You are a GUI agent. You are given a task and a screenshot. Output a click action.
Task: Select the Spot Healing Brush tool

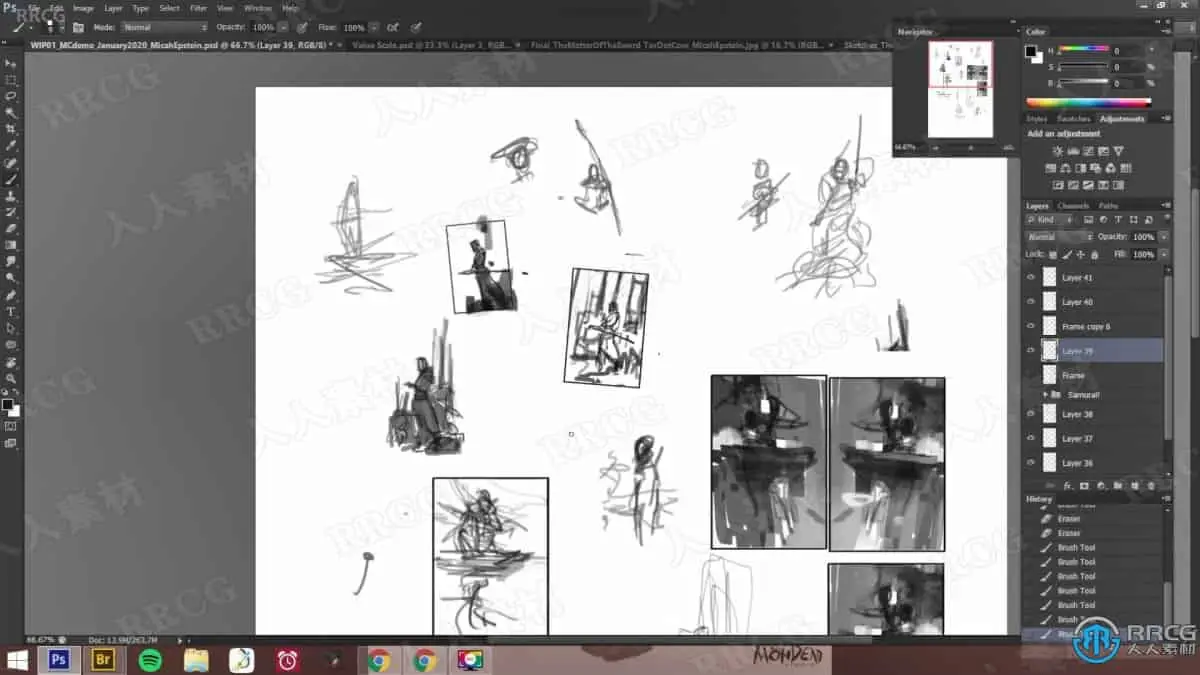coord(11,163)
